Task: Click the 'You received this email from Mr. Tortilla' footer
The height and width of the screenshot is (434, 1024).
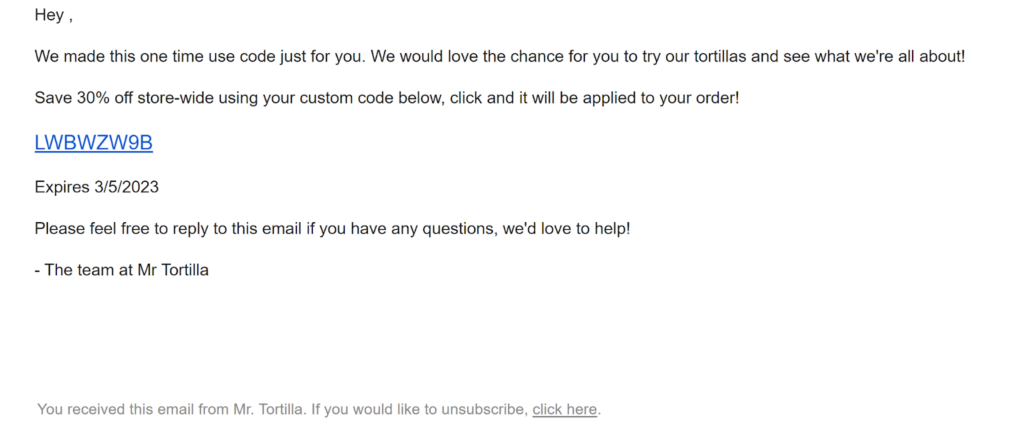Action: (319, 410)
